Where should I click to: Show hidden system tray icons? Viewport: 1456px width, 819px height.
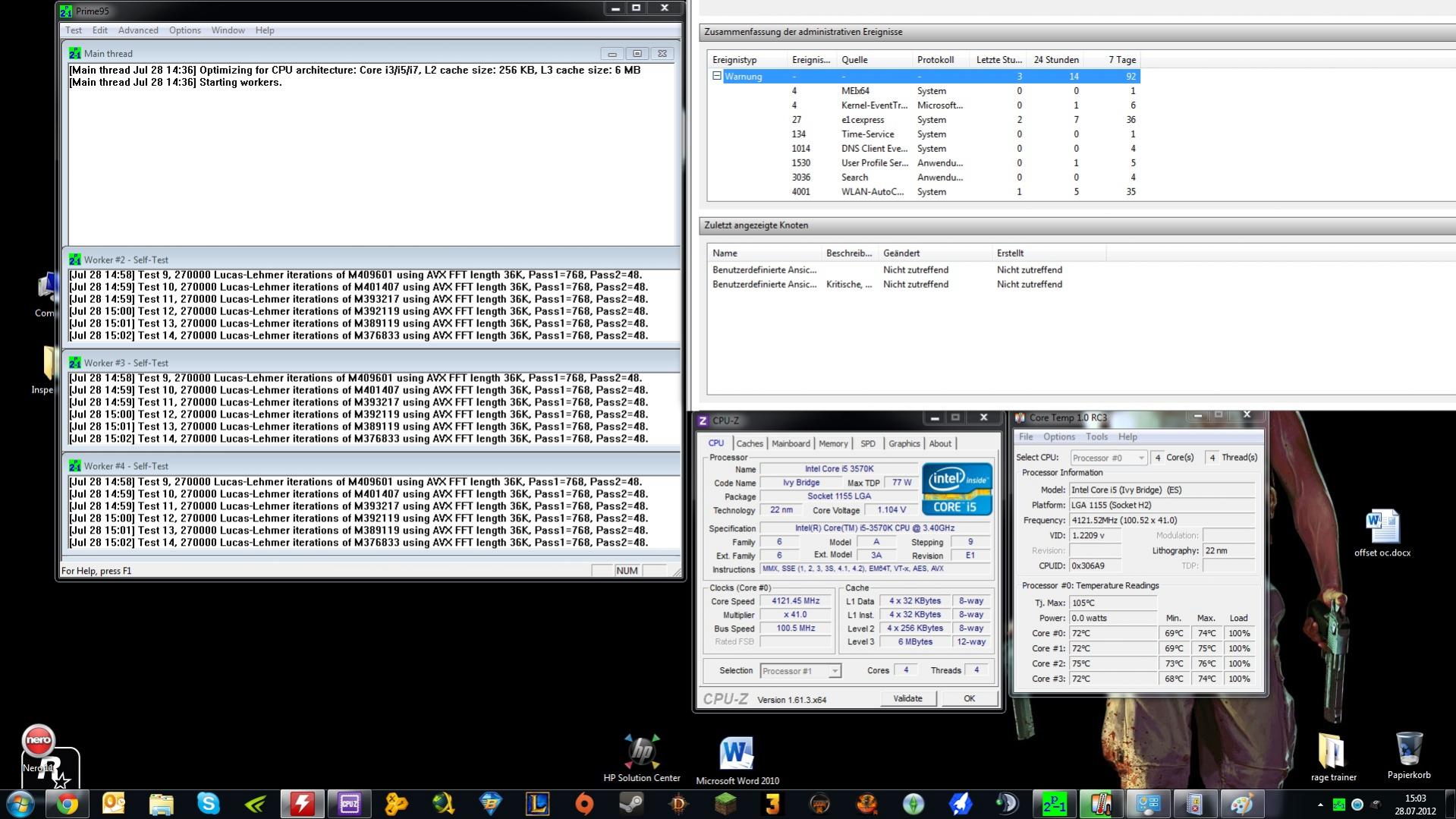pyautogui.click(x=1320, y=805)
